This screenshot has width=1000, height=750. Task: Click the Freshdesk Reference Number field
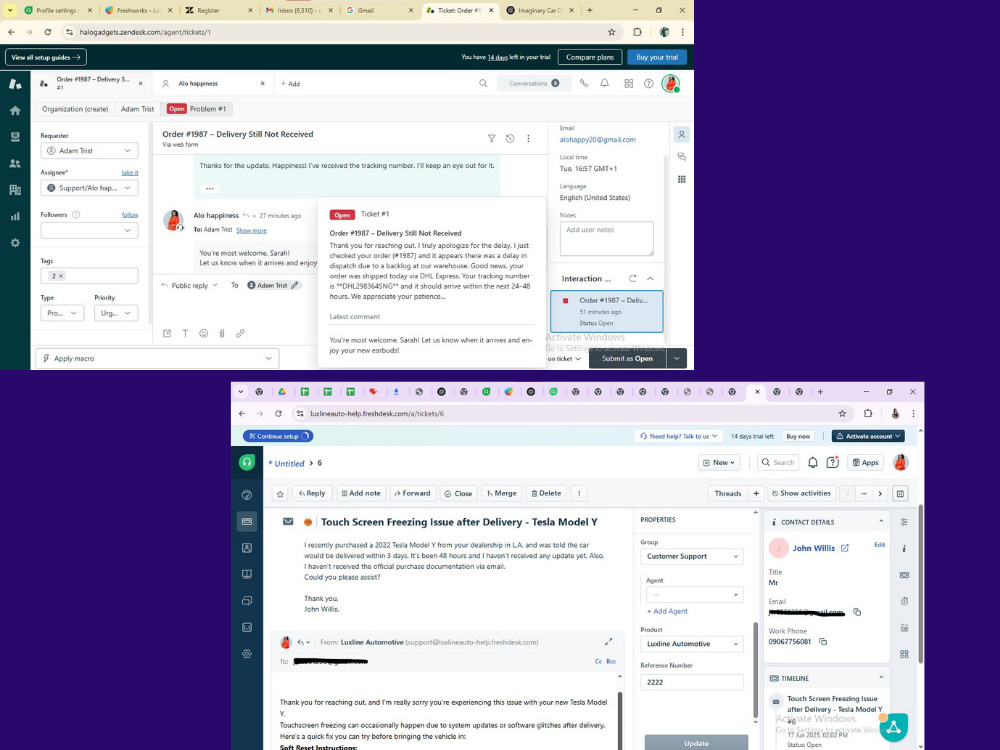click(692, 682)
